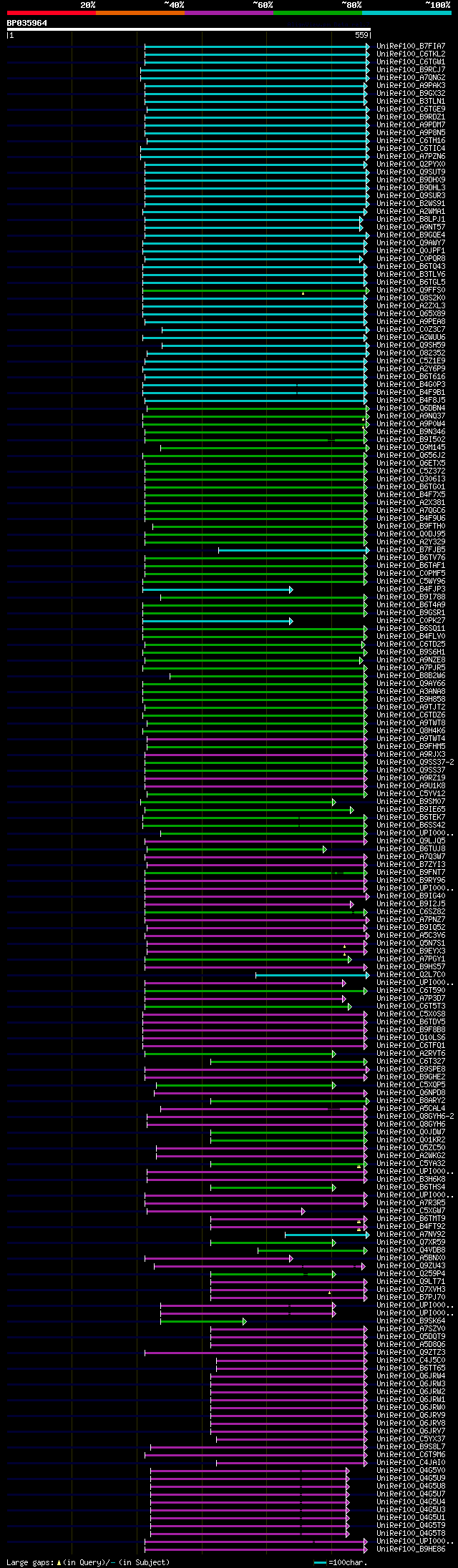Select the UniRef100_A9NZE8 label
458x1568 pixels.
pyautogui.click(x=411, y=660)
